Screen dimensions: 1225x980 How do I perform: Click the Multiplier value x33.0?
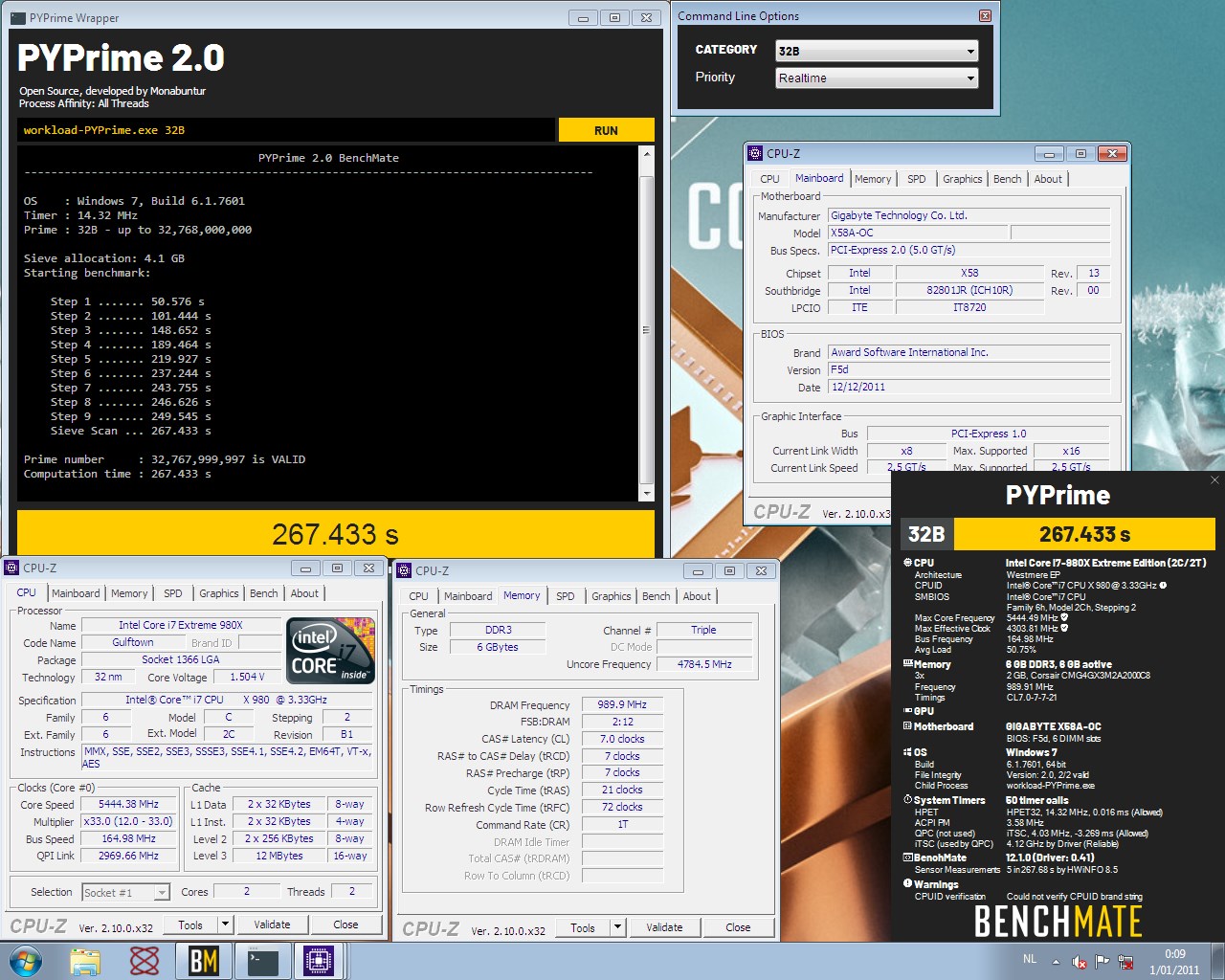click(x=128, y=821)
